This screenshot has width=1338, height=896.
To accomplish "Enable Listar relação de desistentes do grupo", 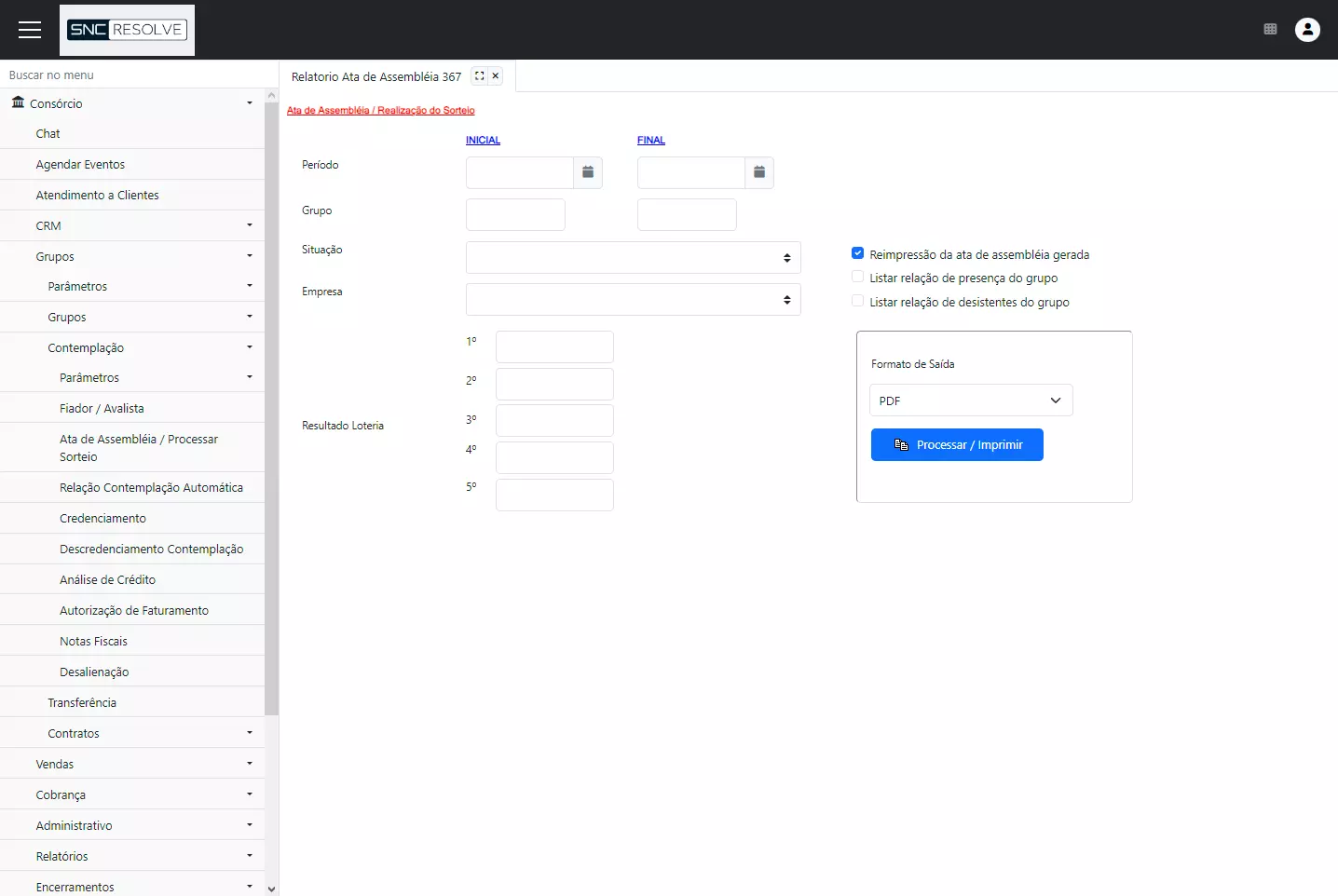I will coord(857,302).
